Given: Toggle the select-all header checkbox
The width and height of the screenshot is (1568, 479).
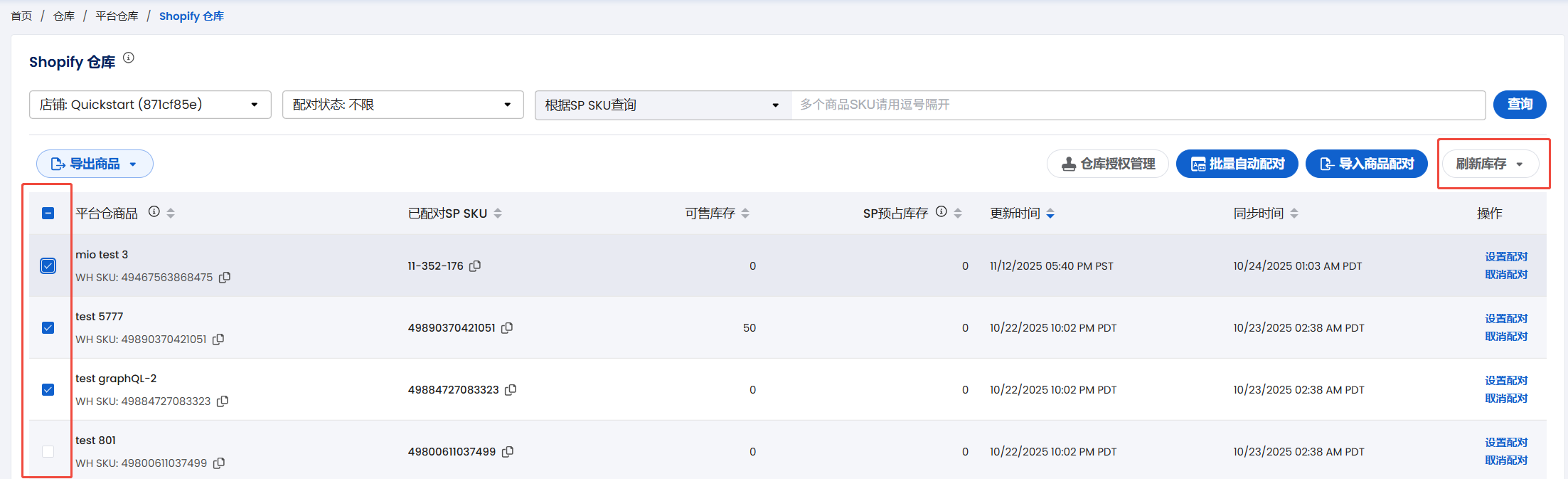Looking at the screenshot, I should (x=48, y=214).
